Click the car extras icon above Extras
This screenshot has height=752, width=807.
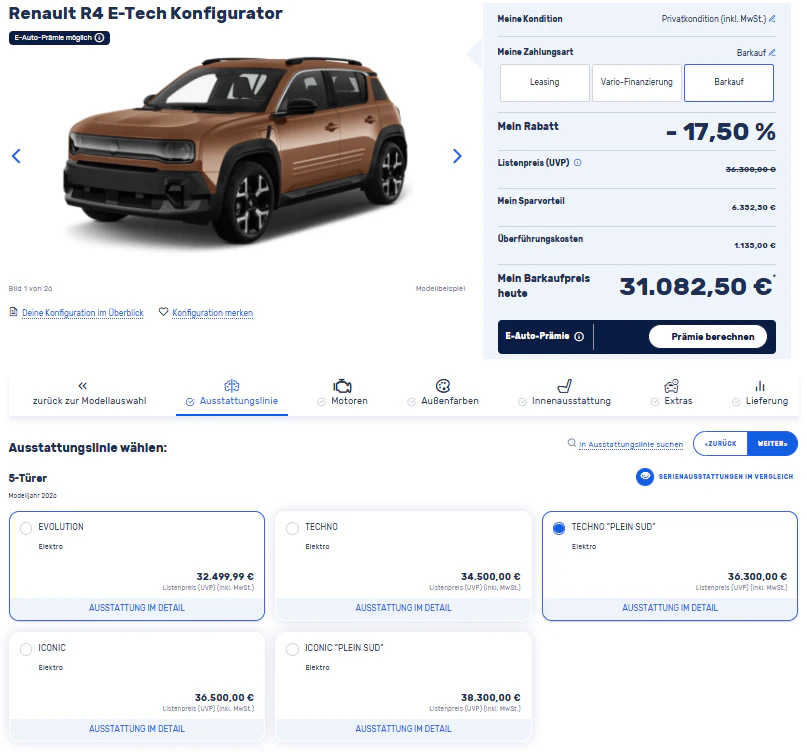click(671, 386)
